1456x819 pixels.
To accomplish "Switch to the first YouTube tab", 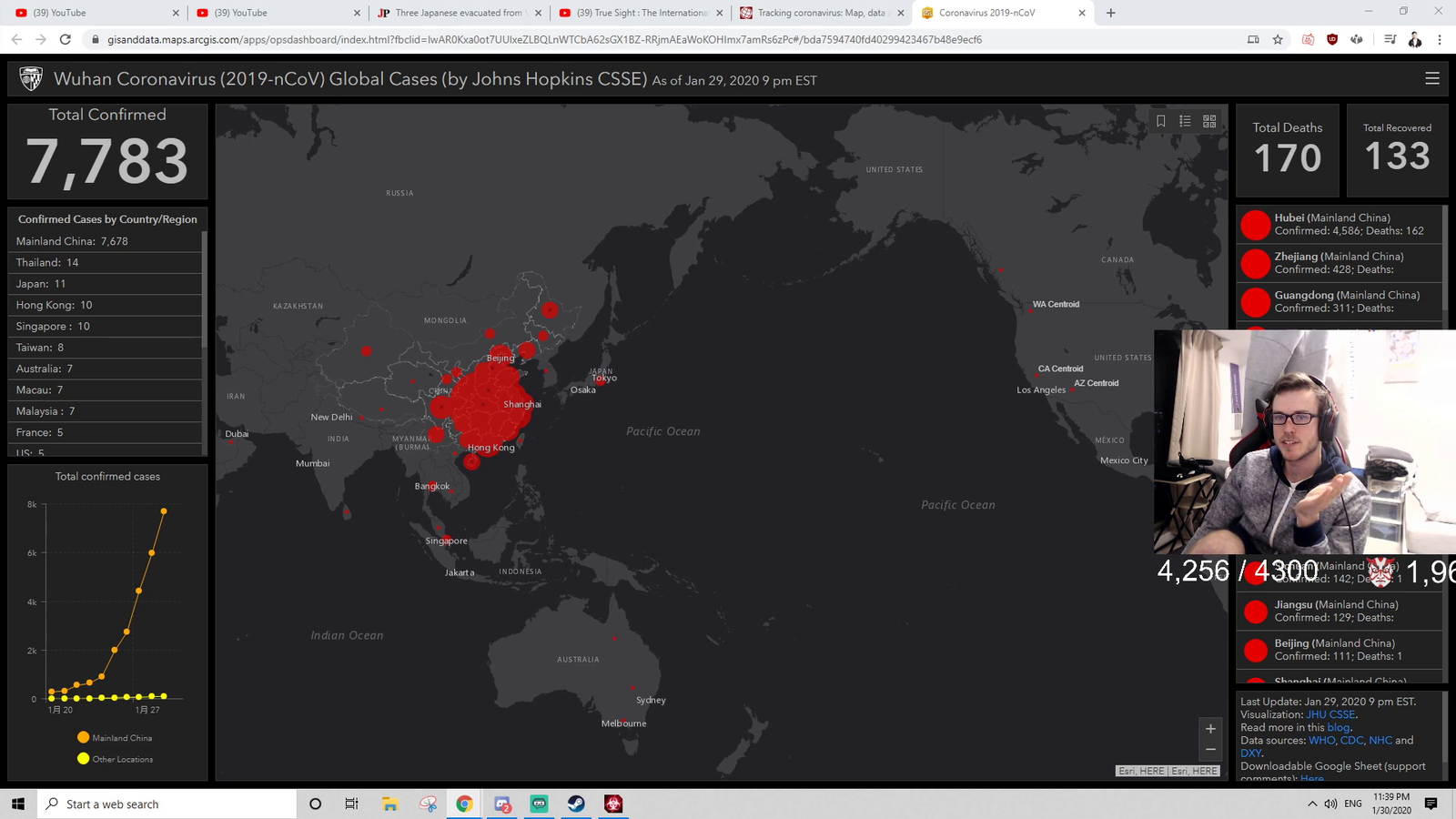I will coord(96,13).
